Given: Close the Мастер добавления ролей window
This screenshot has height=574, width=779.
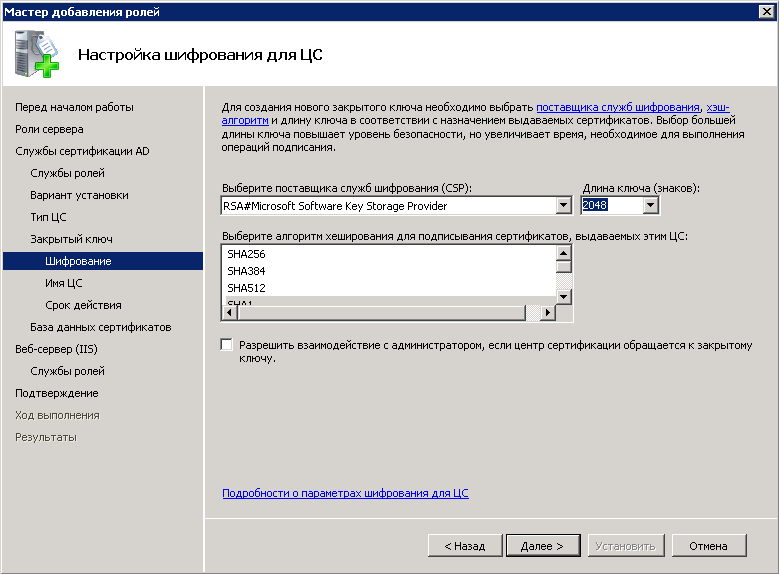Looking at the screenshot, I should (x=765, y=11).
